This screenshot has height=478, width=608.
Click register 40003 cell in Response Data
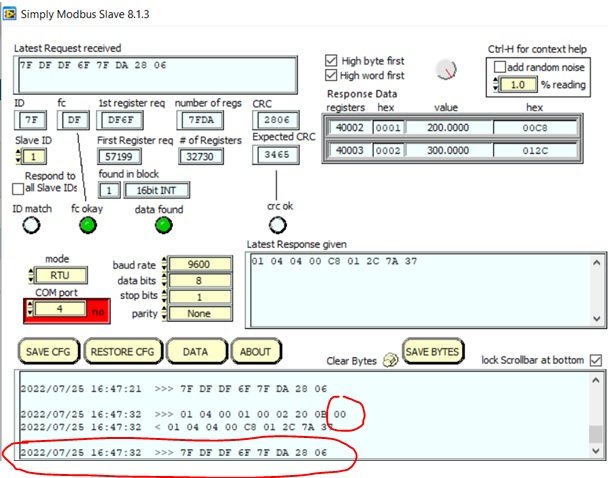point(350,150)
